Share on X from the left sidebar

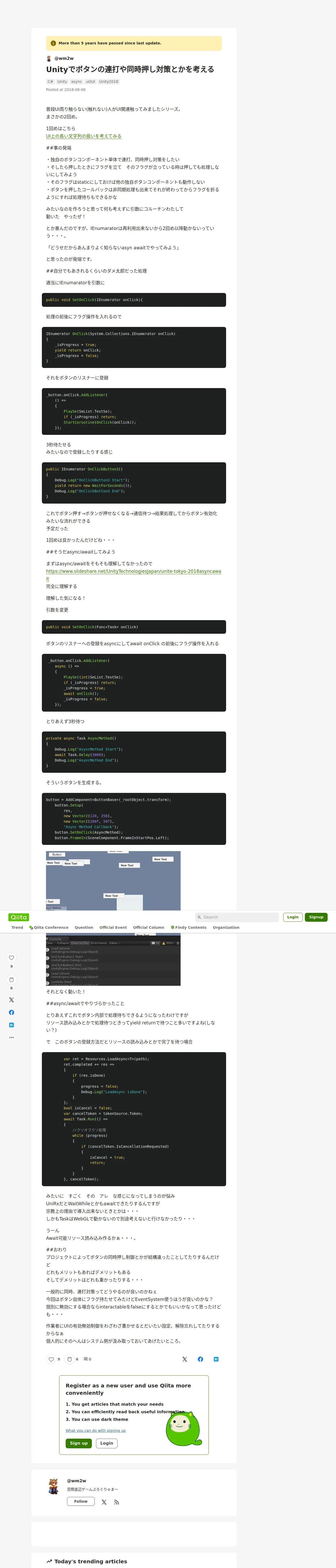click(x=11, y=1000)
